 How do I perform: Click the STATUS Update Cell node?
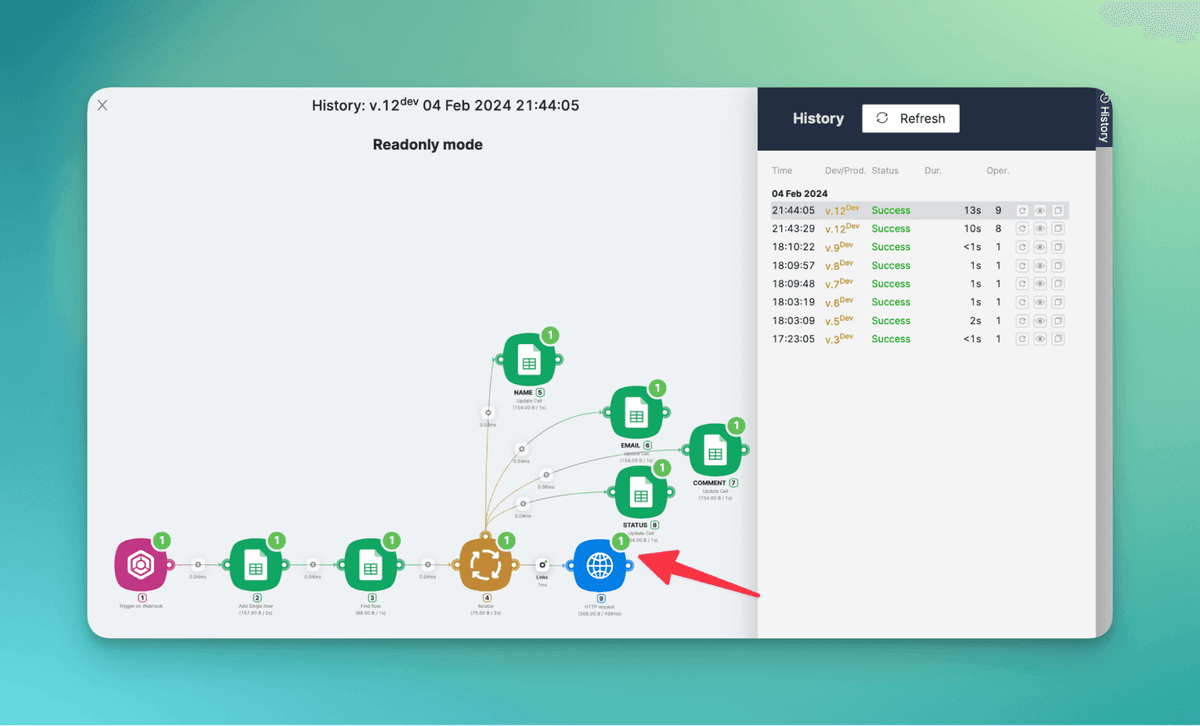(x=639, y=493)
